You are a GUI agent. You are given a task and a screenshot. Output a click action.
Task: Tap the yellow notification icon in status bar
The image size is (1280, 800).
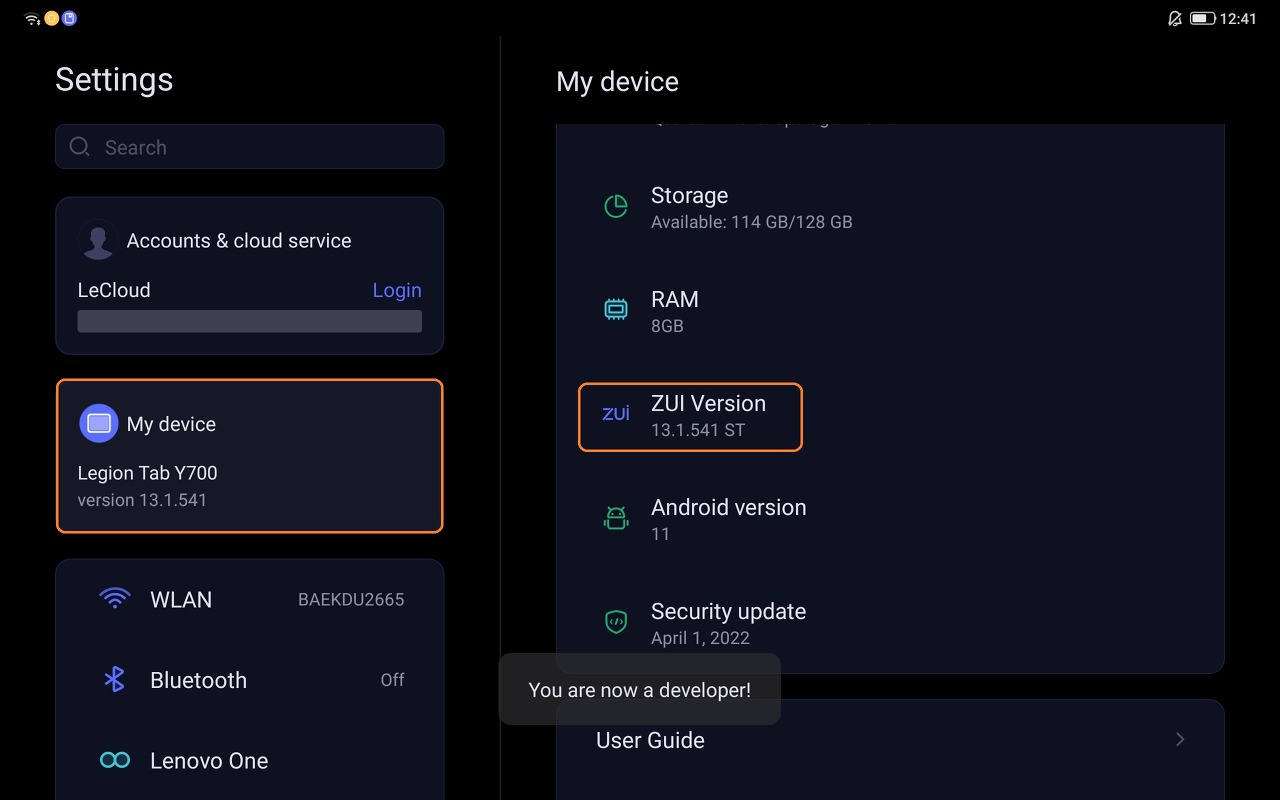click(51, 18)
